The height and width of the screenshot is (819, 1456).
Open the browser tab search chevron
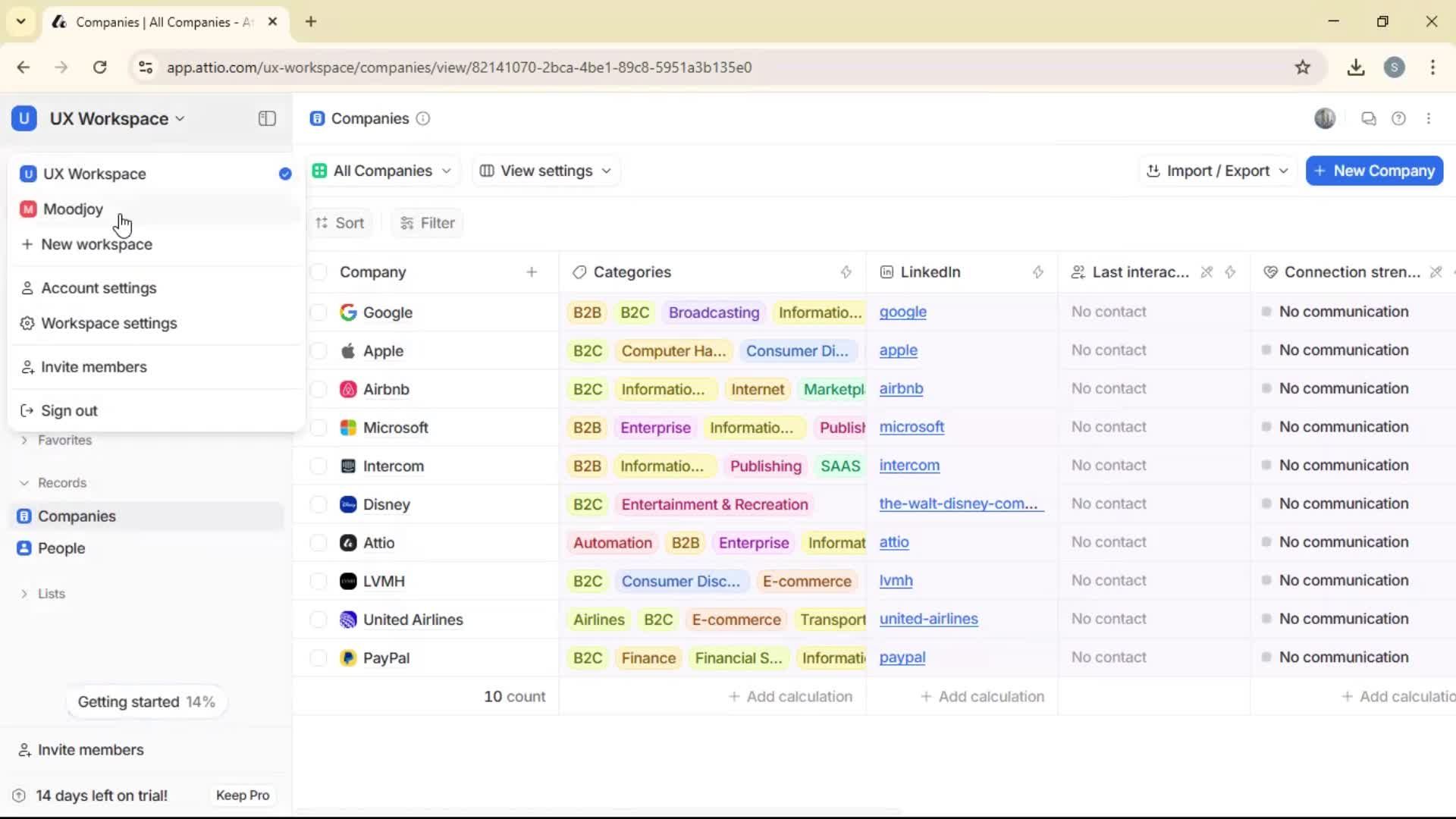click(21, 21)
